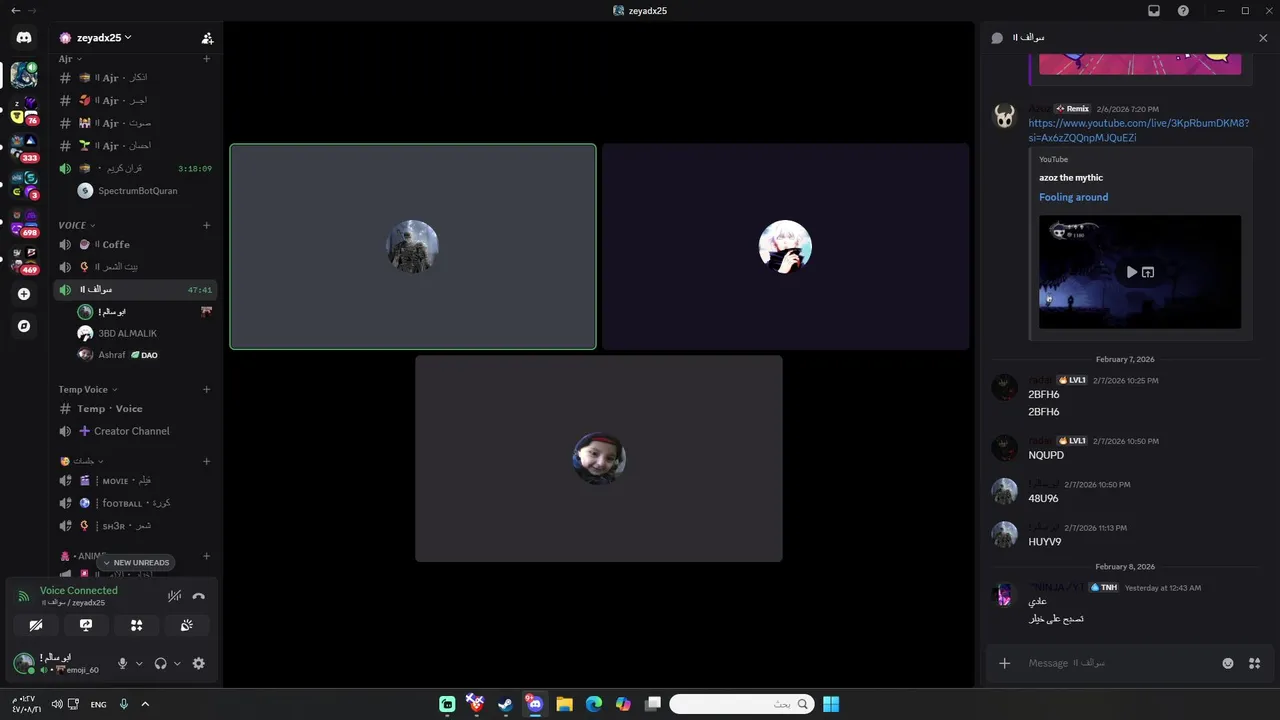1280x720 pixels.
Task: Join MOVIE فيلم voice channel
Action: pos(135,480)
